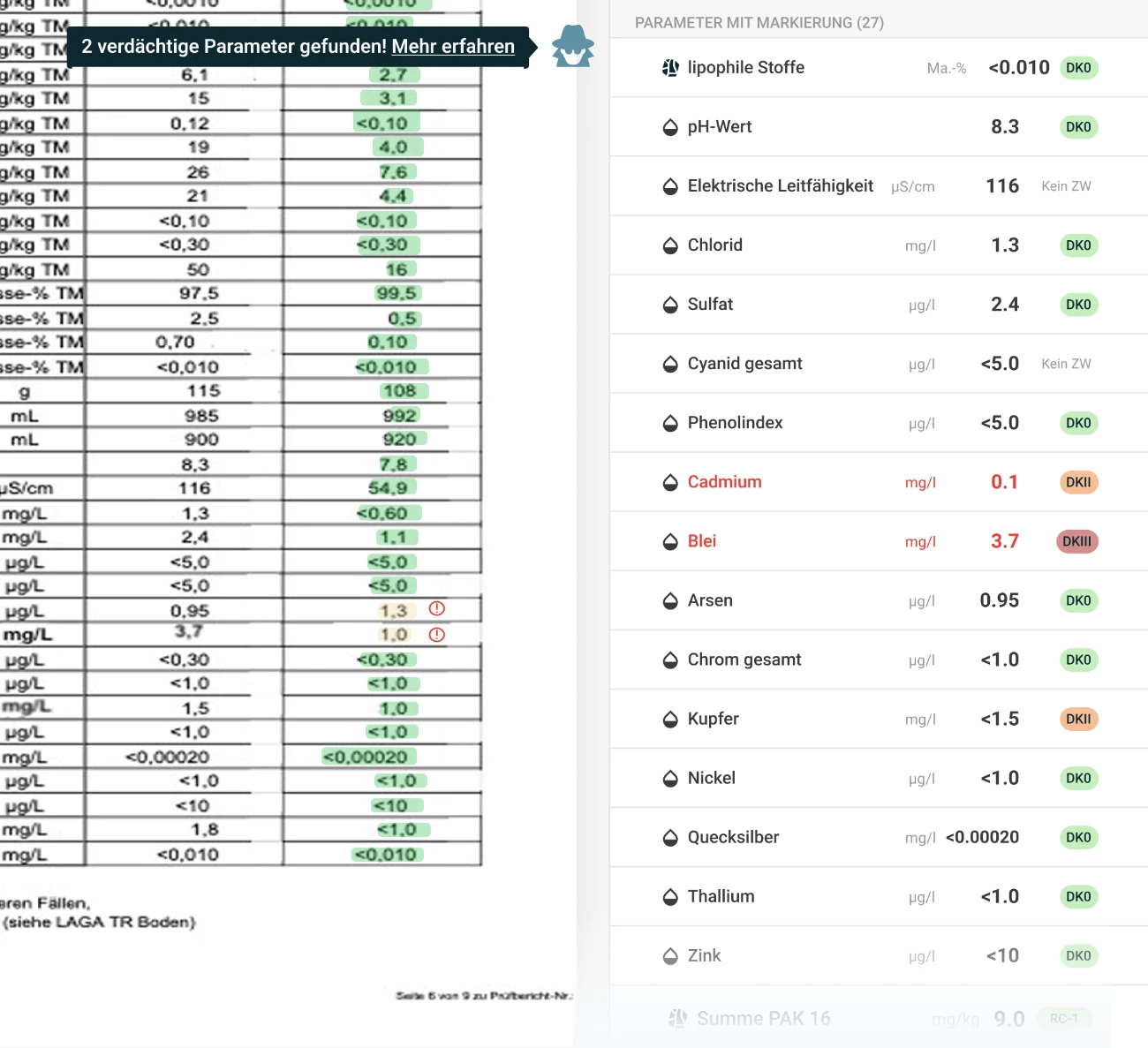Click the droplet icon beside Blei
Viewport: 1148px width, 1048px height.
point(670,541)
